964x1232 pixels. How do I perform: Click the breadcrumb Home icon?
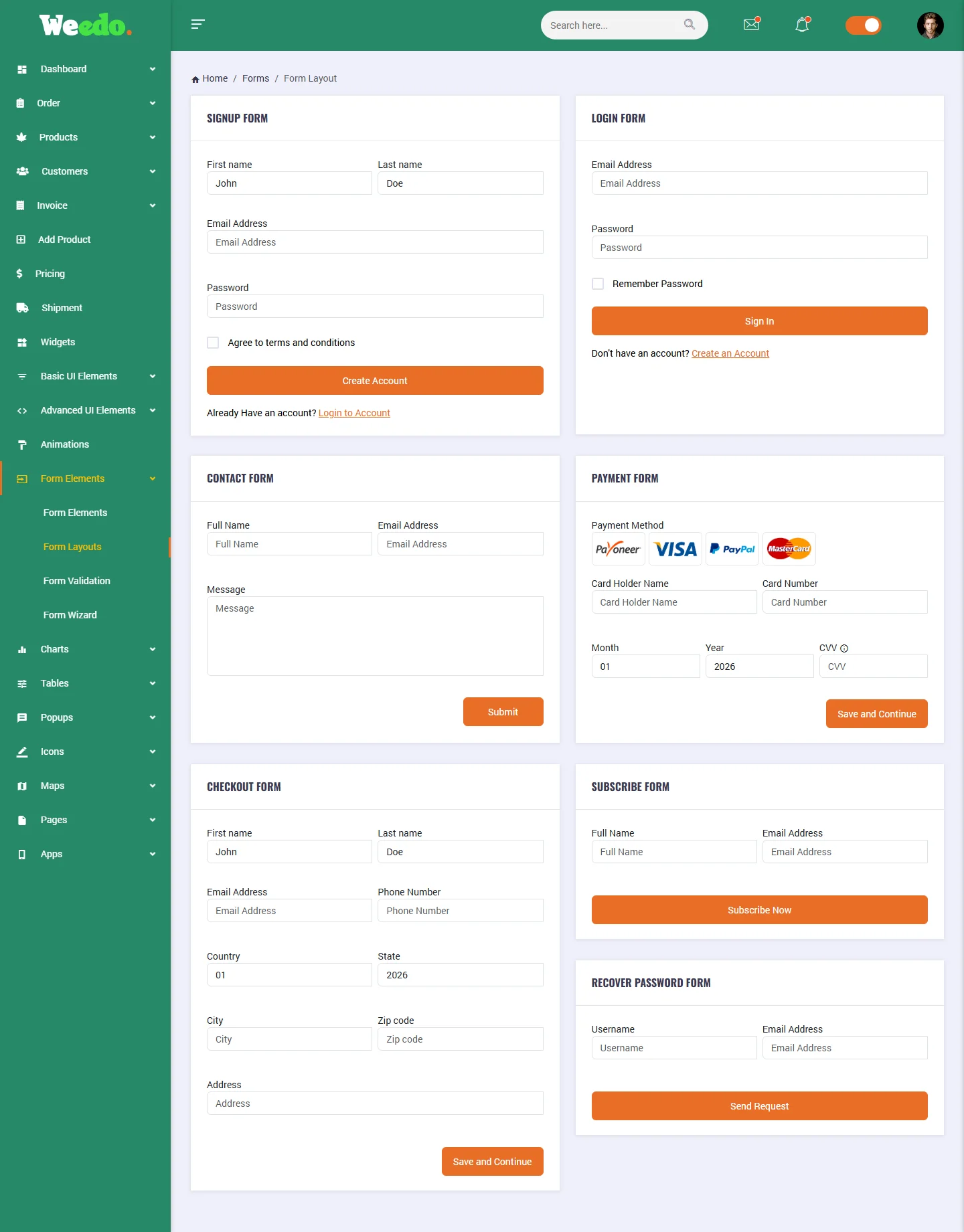195,79
